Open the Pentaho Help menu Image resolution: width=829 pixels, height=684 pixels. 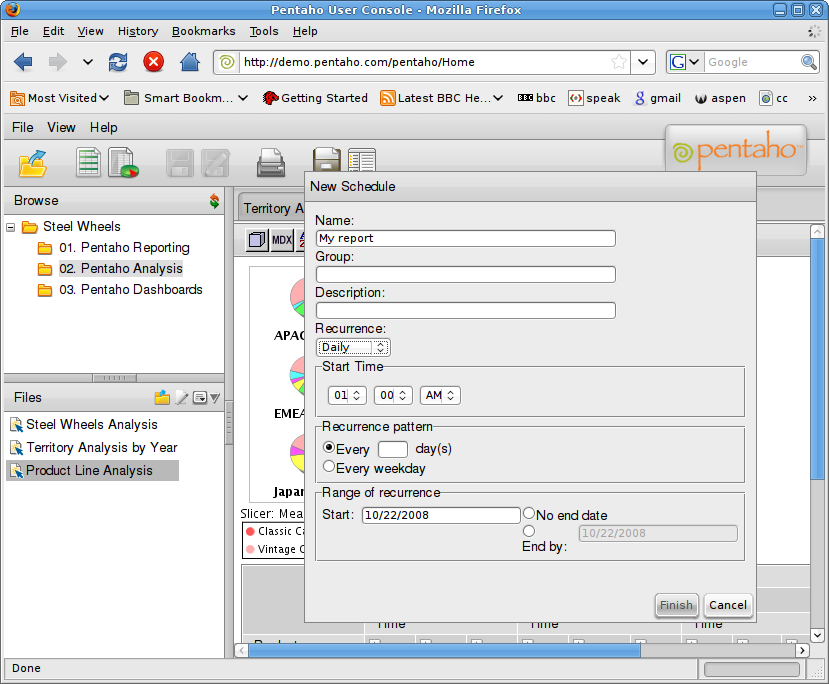[104, 127]
